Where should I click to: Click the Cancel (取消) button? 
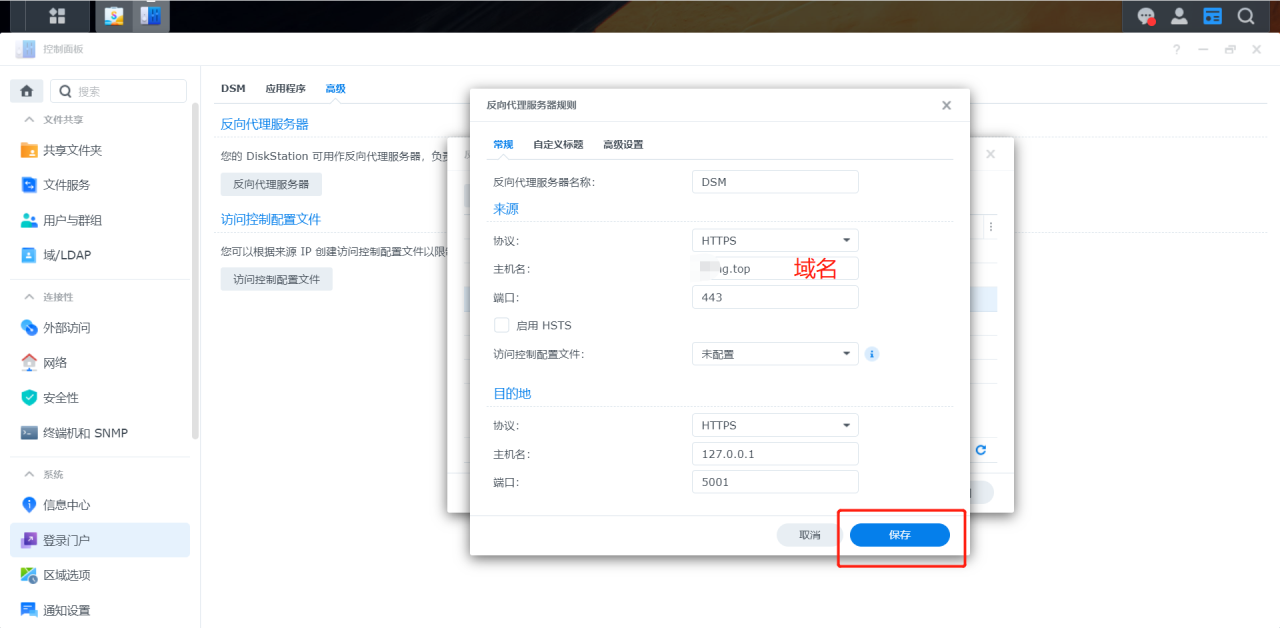point(810,535)
